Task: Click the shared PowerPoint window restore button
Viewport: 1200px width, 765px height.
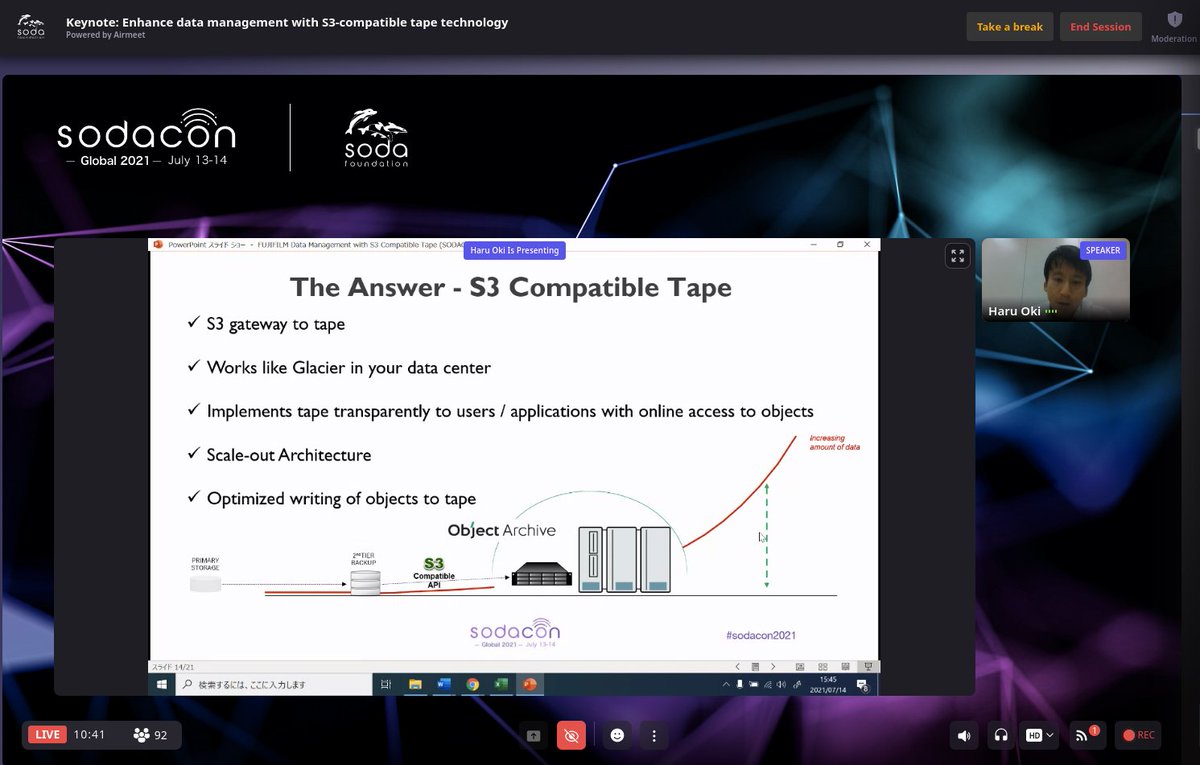Action: coord(840,244)
